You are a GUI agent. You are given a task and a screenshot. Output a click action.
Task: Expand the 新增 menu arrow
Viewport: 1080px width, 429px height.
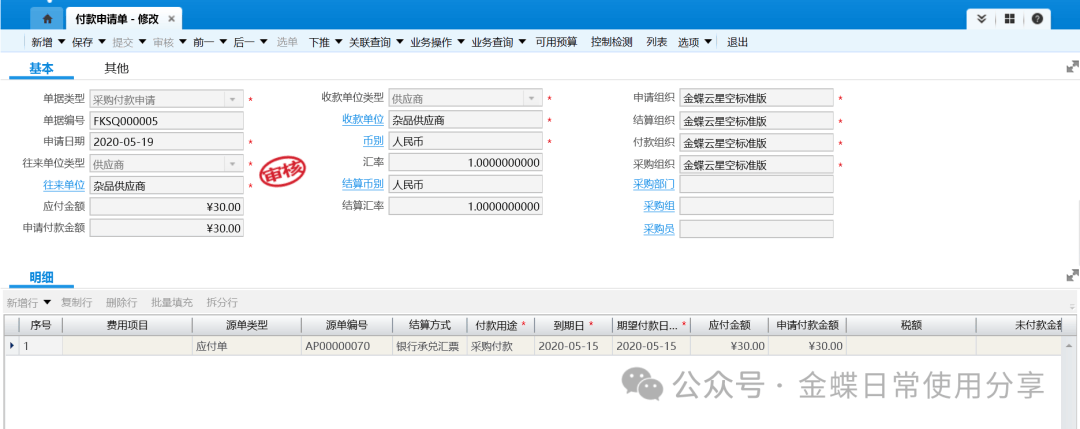(x=61, y=42)
